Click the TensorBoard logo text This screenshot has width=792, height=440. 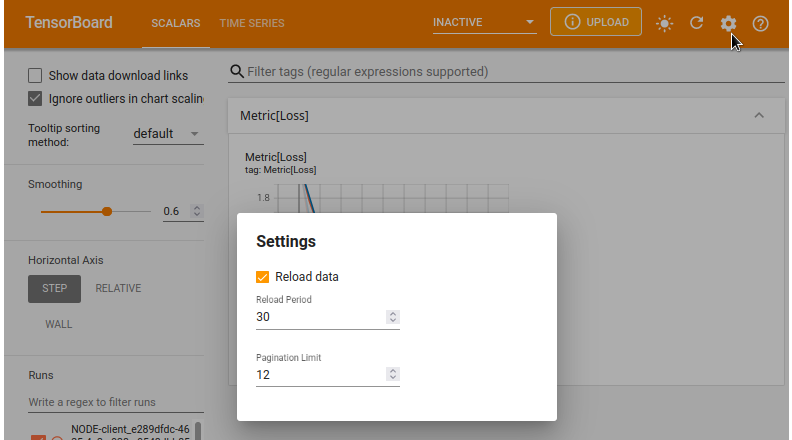[69, 23]
